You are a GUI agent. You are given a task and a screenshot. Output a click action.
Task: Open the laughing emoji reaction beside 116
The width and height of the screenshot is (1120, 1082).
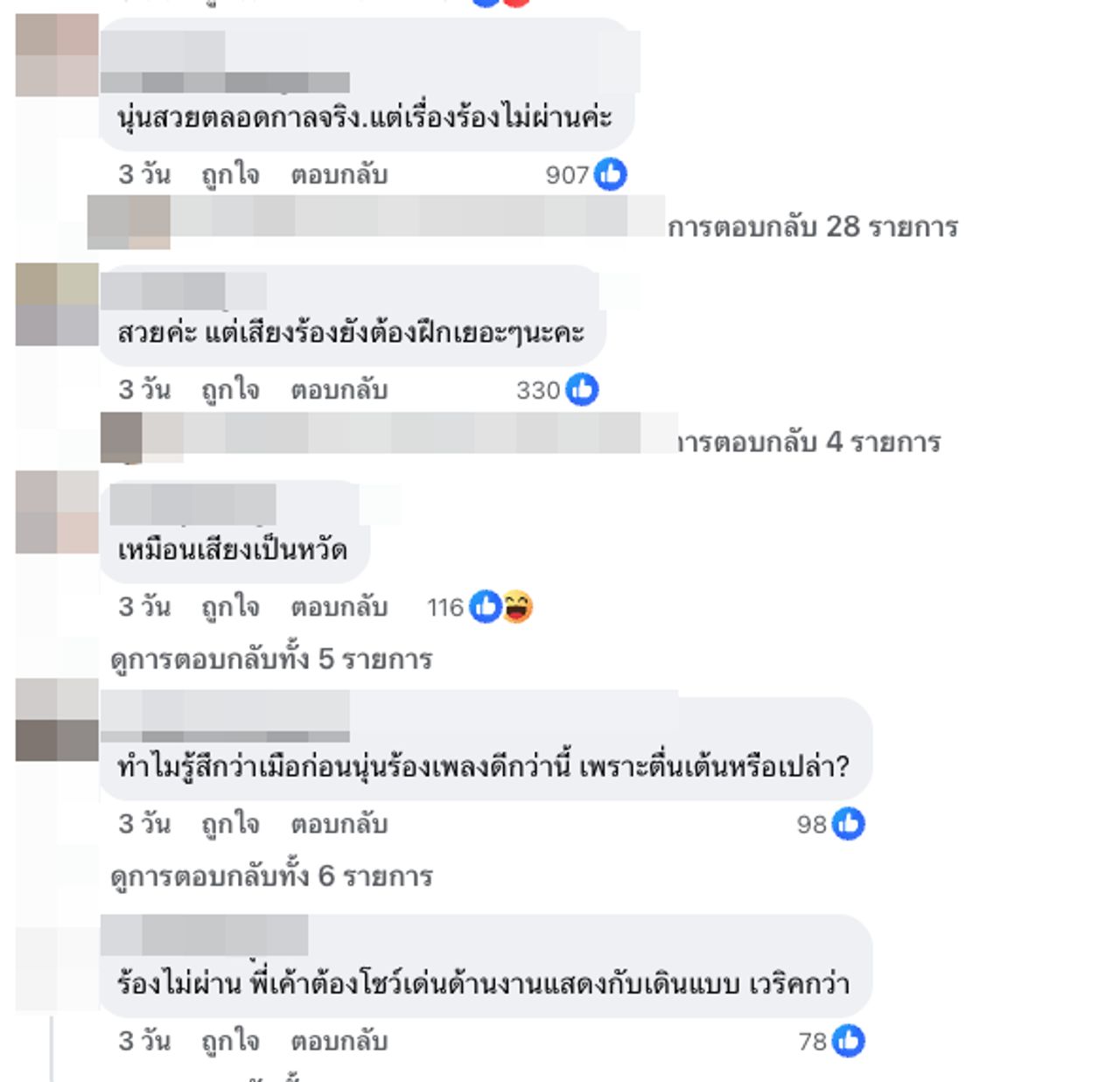click(x=517, y=606)
